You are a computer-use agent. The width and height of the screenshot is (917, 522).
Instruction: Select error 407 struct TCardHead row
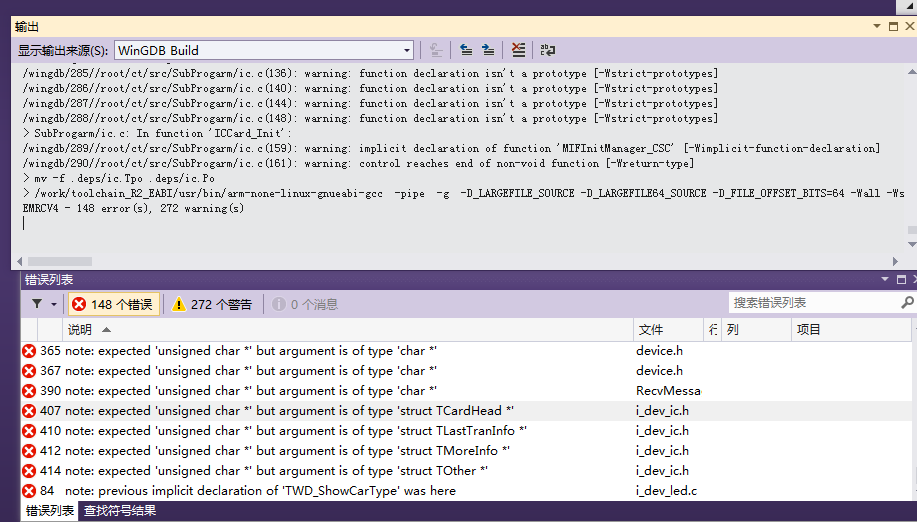click(x=466, y=411)
